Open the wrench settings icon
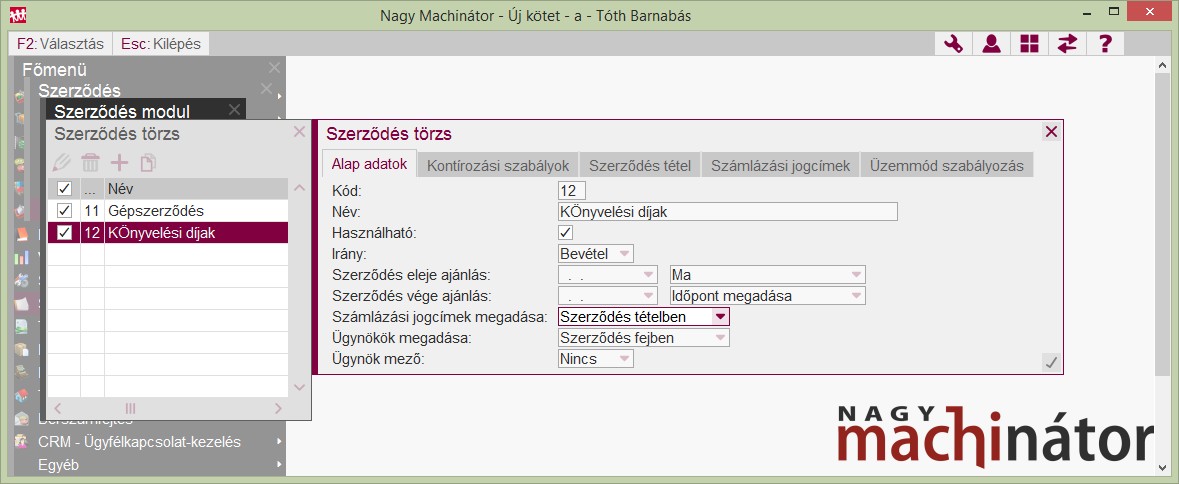The width and height of the screenshot is (1179, 484). [953, 44]
